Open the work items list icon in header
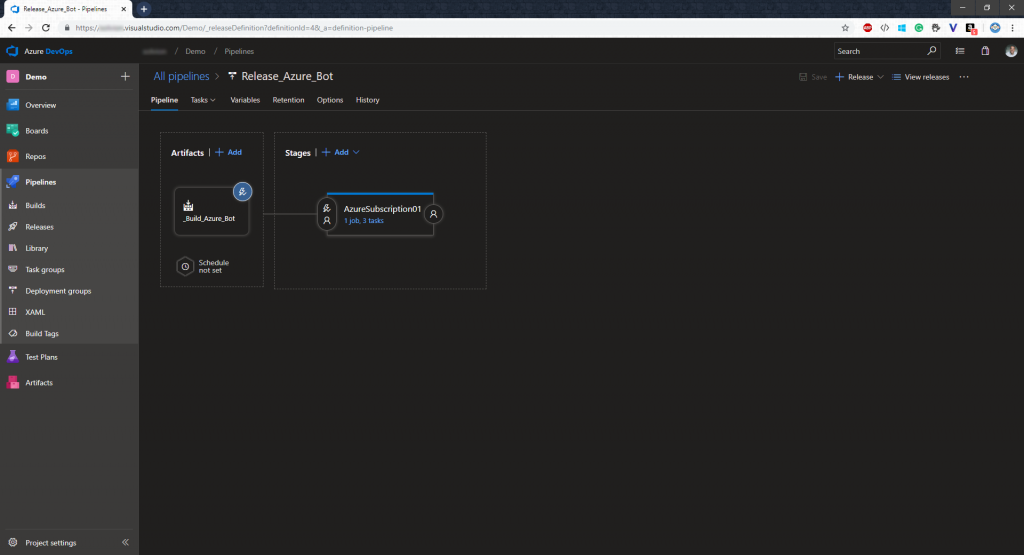The width and height of the screenshot is (1024, 555). [960, 51]
